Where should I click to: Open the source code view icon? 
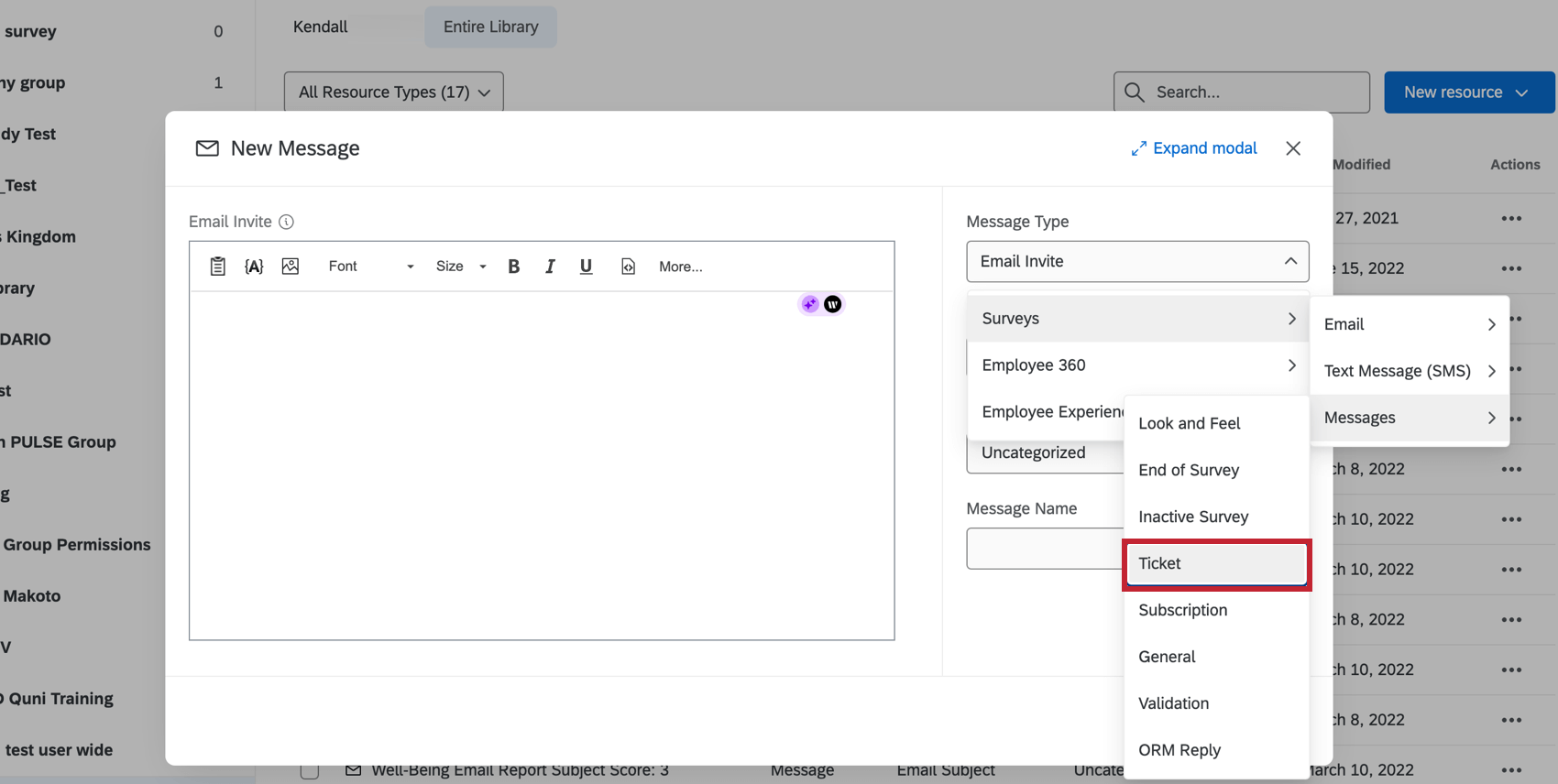point(628,267)
